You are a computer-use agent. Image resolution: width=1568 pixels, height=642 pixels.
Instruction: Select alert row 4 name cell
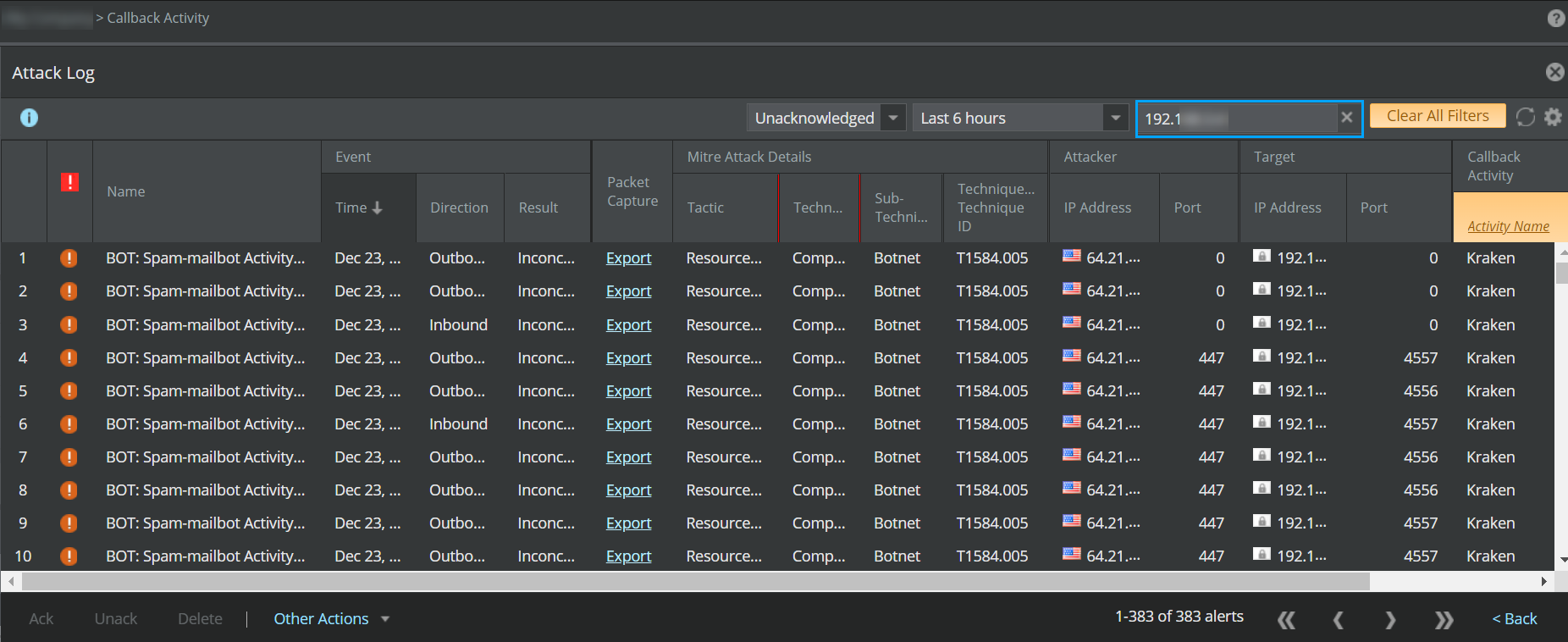206,357
